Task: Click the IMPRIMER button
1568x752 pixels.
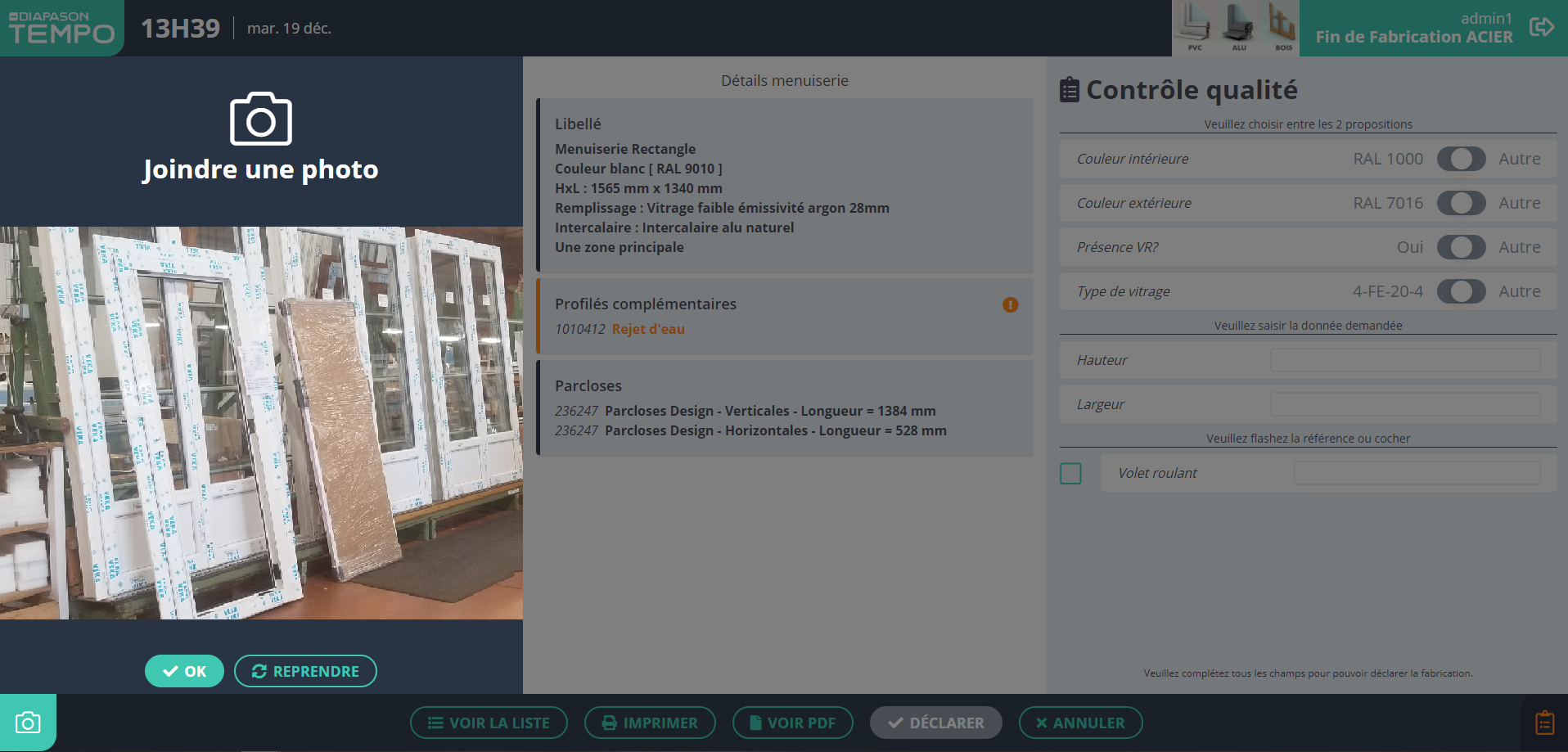Action: 650,723
